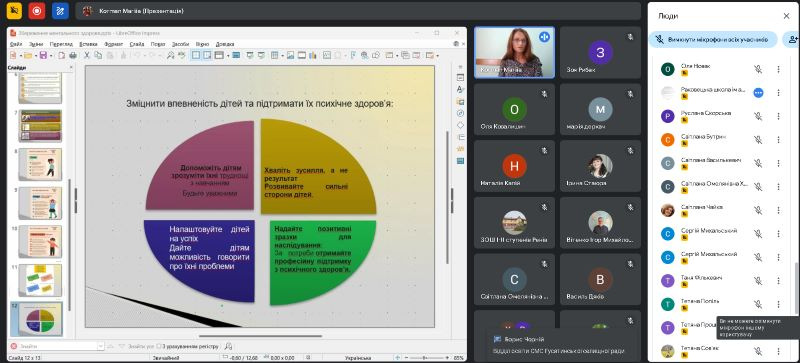800x363 pixels.
Task: Expand the Insert Table dropdown arrow
Action: point(283,55)
